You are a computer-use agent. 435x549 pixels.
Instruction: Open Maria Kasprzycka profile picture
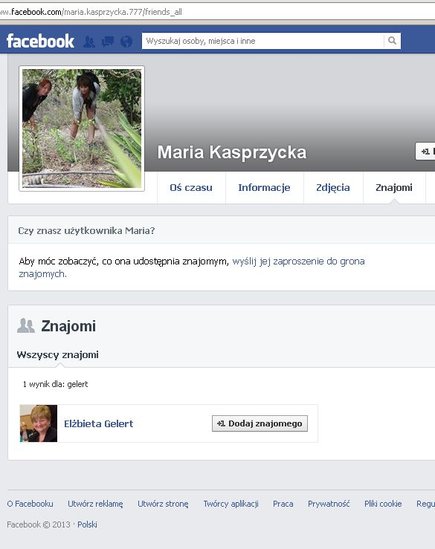82,128
